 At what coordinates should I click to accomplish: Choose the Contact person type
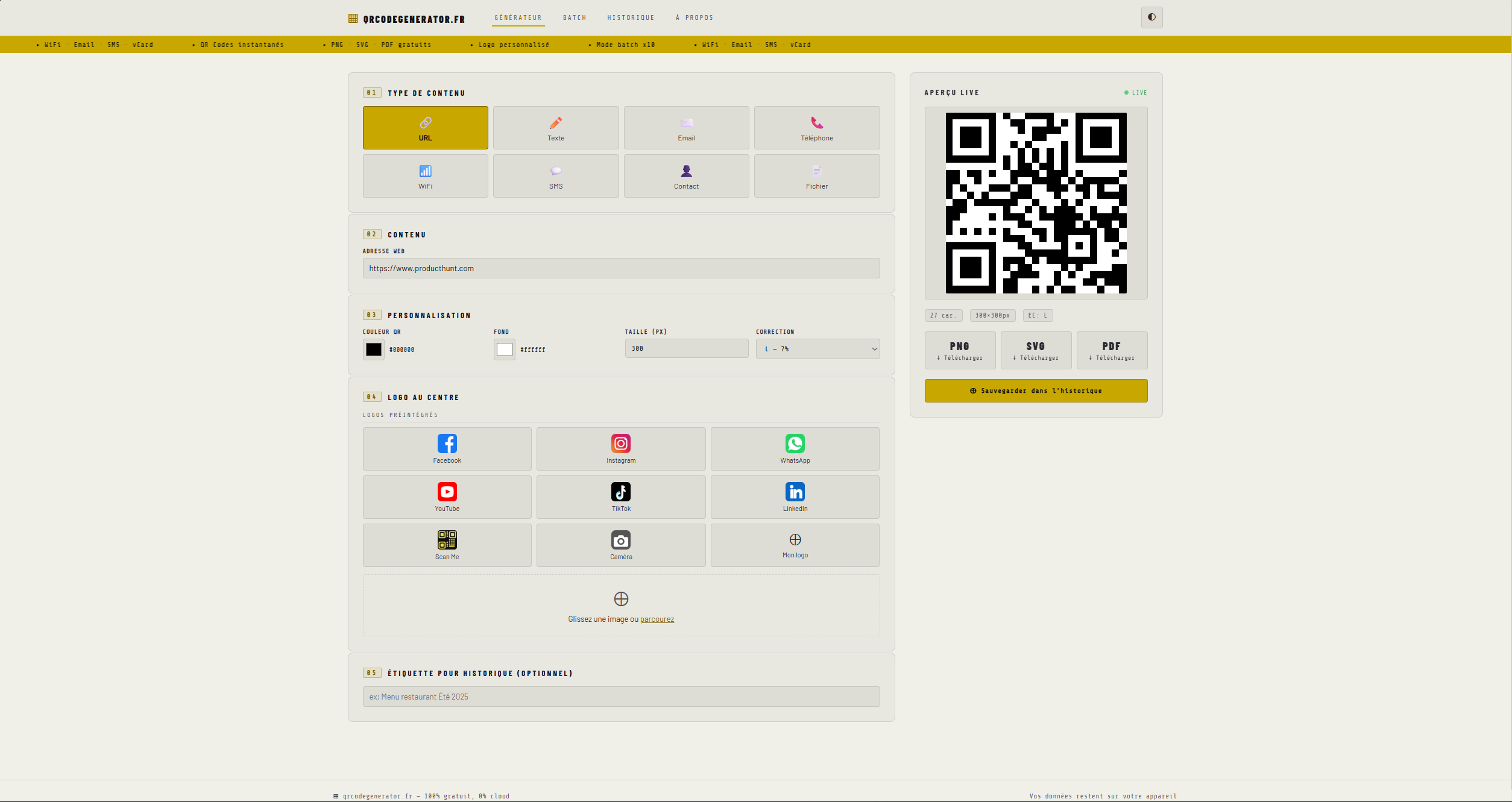(x=686, y=176)
